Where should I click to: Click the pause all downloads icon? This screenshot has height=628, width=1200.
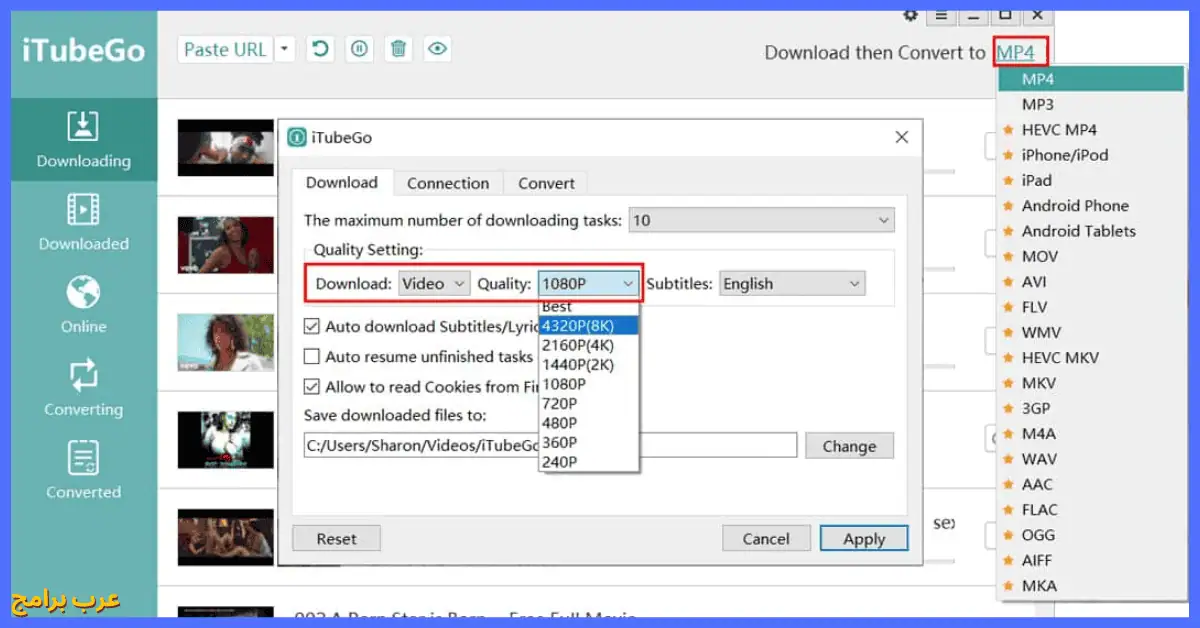[x=359, y=49]
